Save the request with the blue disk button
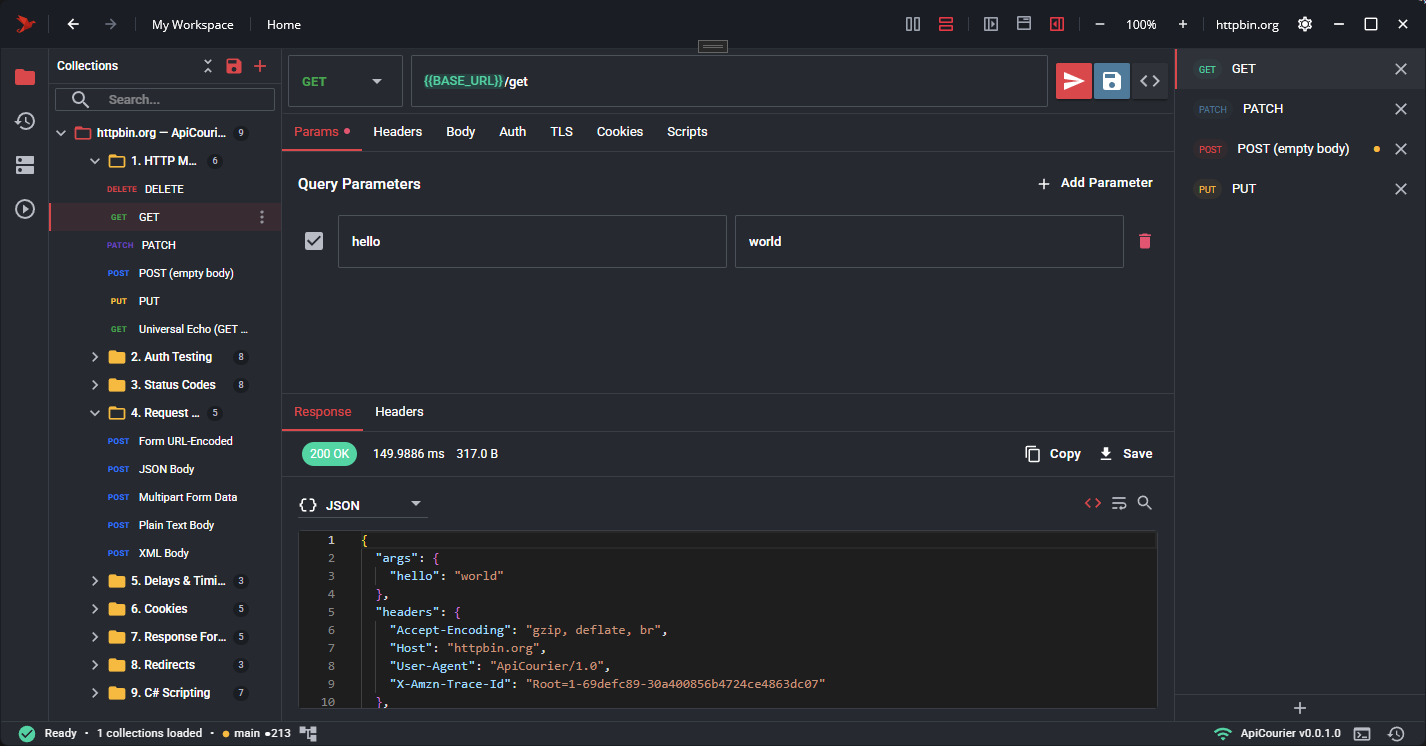Image resolution: width=1426 pixels, height=746 pixels. [x=1112, y=81]
